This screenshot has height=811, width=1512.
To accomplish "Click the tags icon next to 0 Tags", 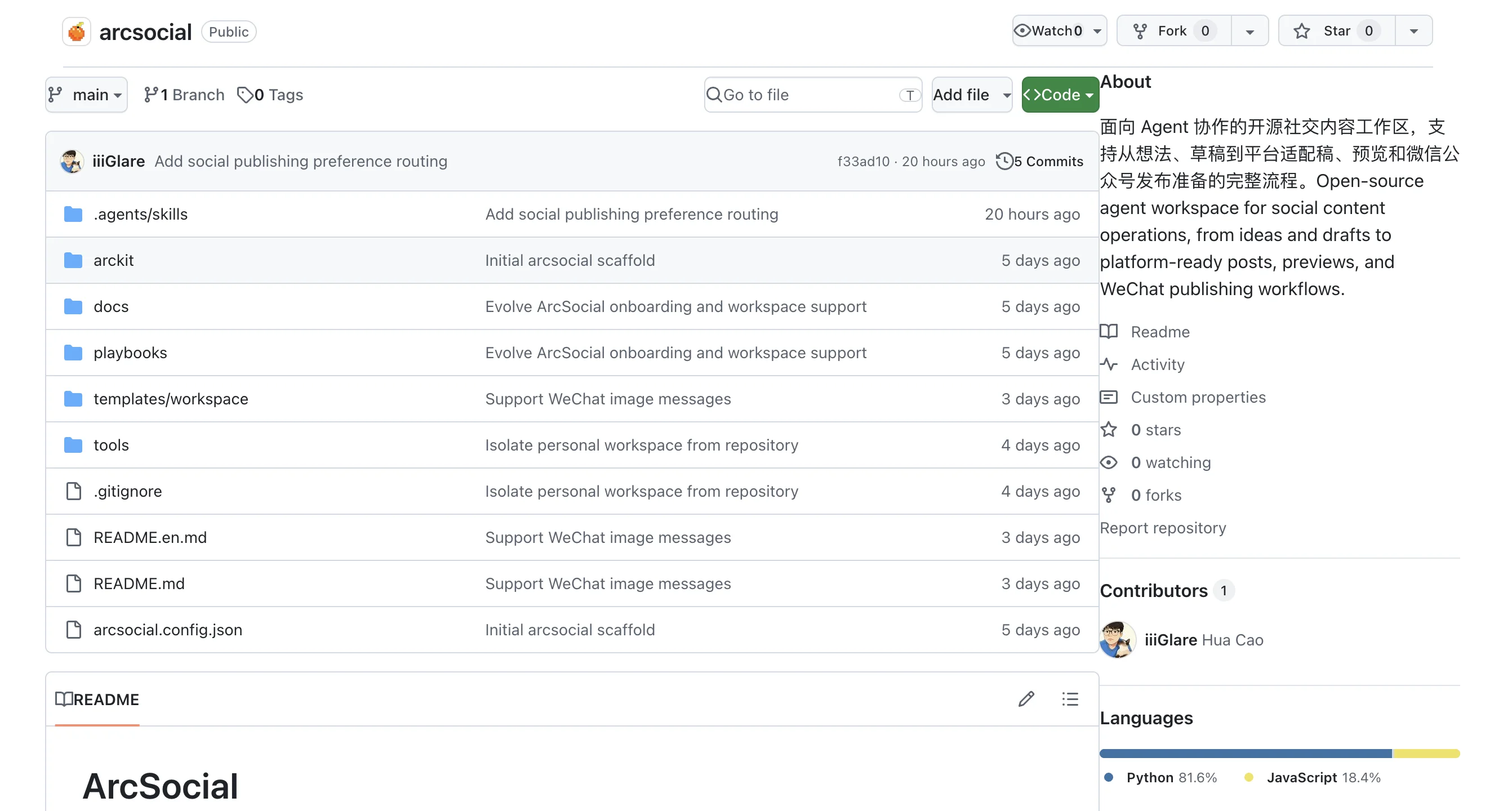I will 244,95.
